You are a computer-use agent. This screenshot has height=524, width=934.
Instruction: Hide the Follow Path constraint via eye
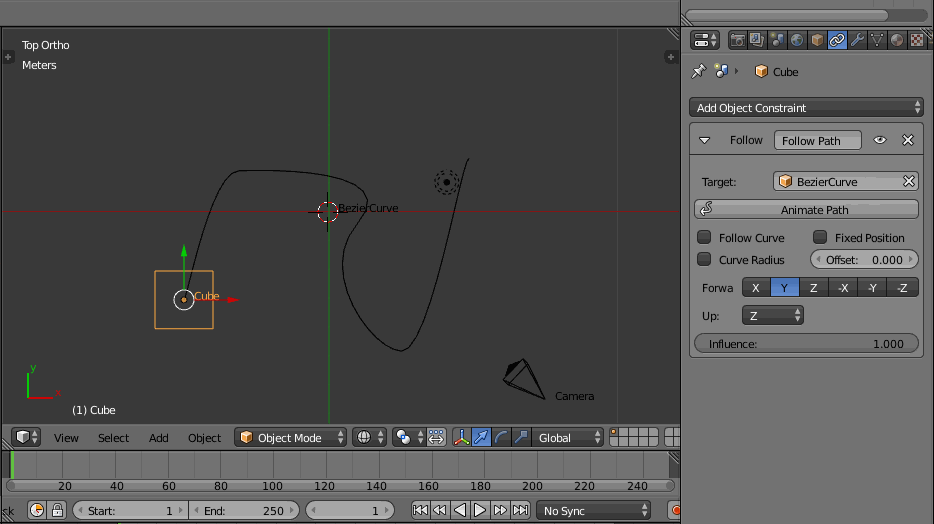click(880, 141)
